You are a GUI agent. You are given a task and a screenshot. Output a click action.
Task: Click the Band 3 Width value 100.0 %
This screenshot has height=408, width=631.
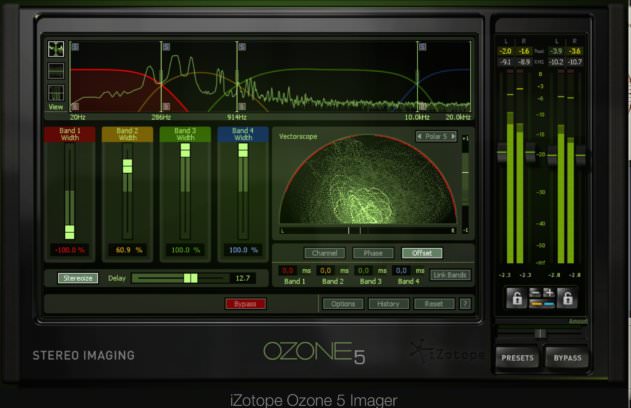click(186, 250)
